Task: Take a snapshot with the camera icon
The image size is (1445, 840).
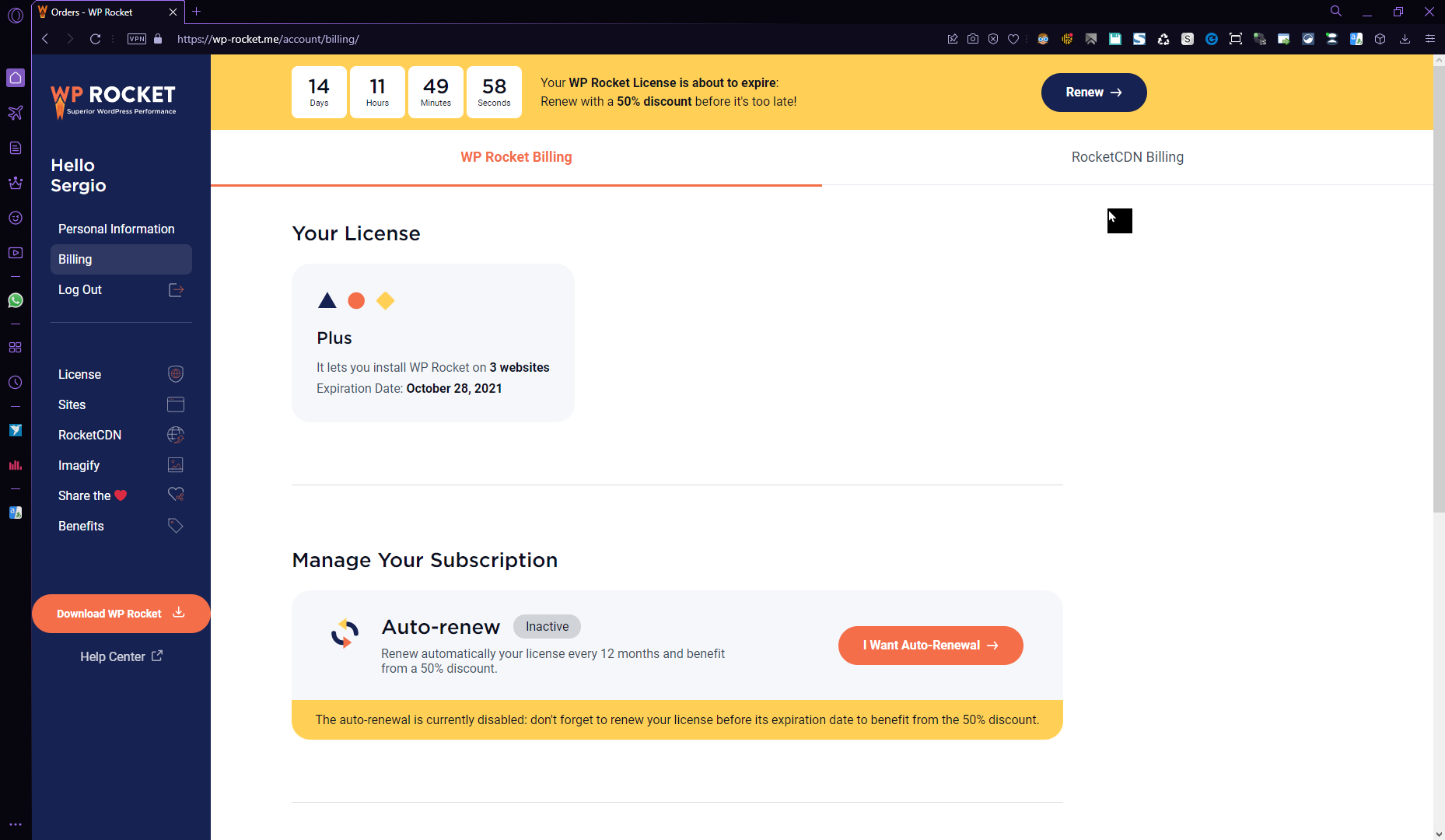Action: point(973,39)
